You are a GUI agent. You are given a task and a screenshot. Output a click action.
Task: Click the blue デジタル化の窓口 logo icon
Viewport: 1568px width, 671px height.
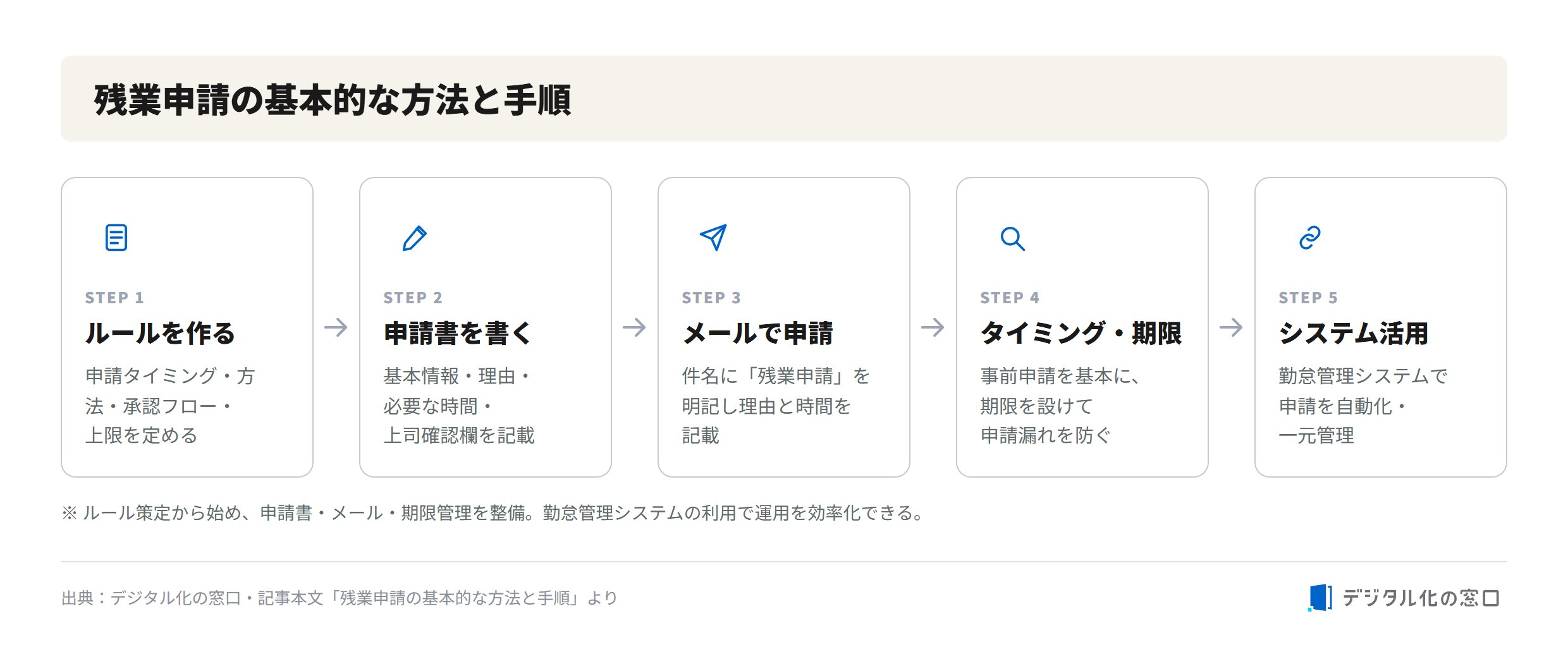(1320, 598)
